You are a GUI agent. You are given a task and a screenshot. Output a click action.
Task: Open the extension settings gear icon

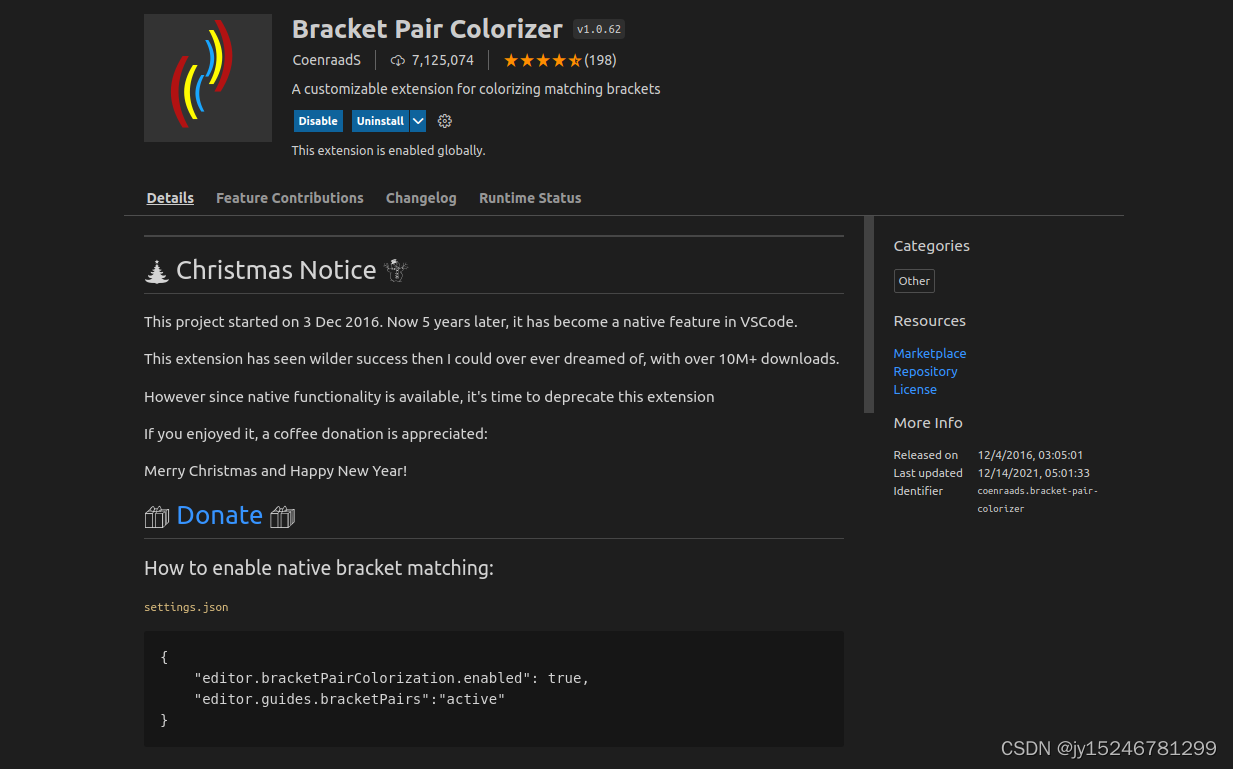click(x=445, y=121)
